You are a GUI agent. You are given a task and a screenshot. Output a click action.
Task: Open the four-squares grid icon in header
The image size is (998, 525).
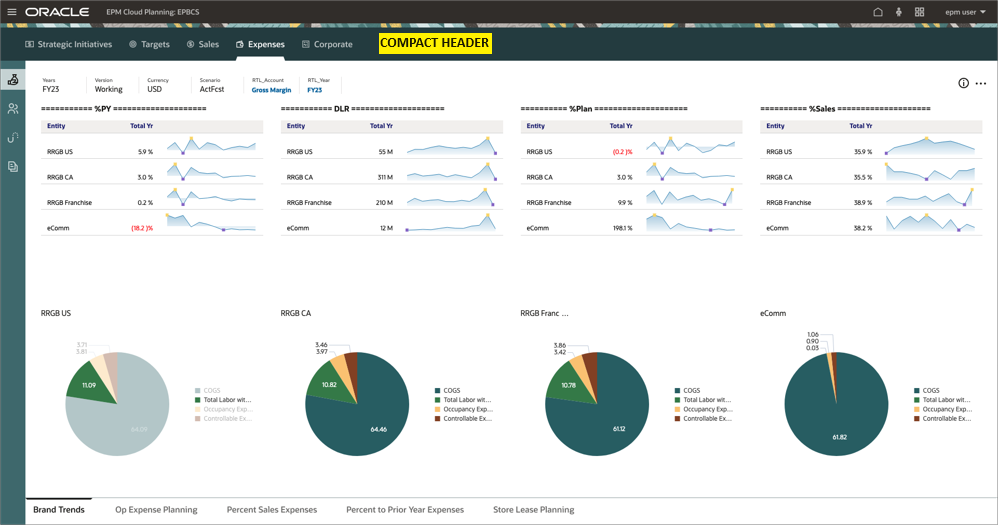click(919, 12)
